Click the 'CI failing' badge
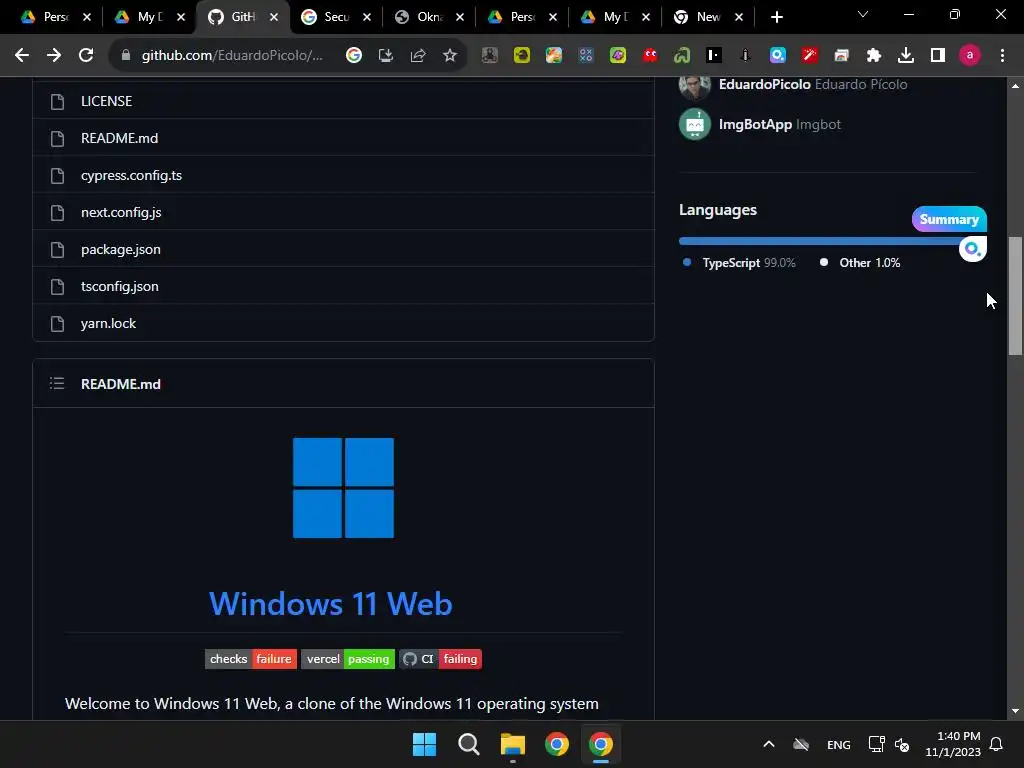The width and height of the screenshot is (1024, 768). click(x=440, y=659)
